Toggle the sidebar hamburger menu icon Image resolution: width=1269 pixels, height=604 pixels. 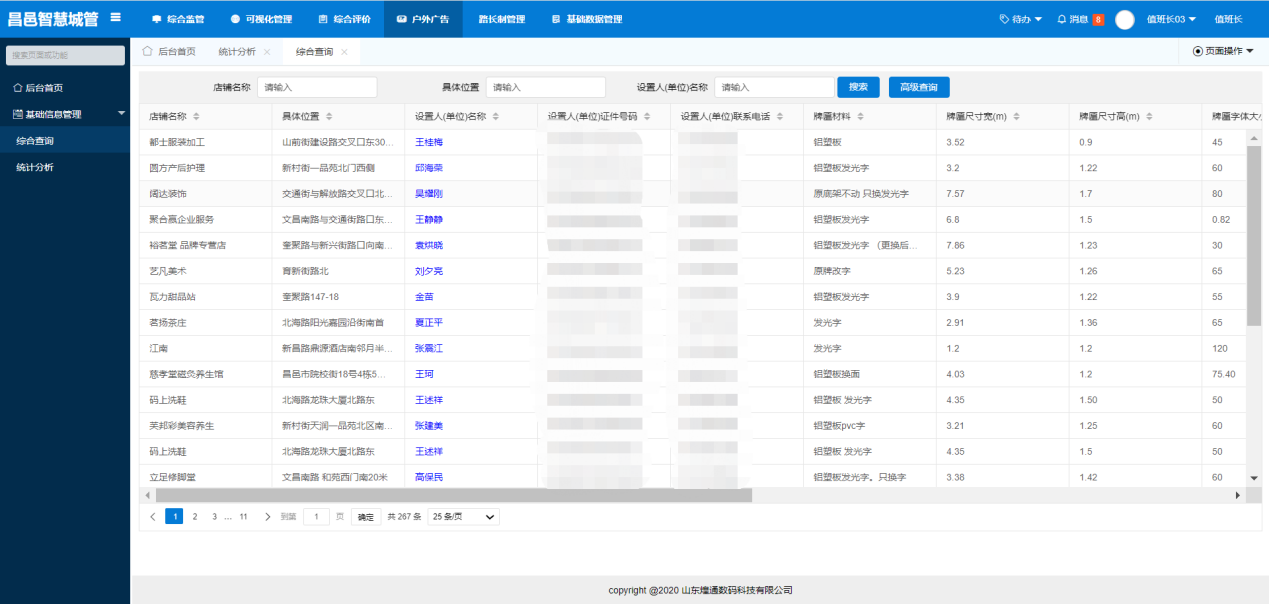116,17
